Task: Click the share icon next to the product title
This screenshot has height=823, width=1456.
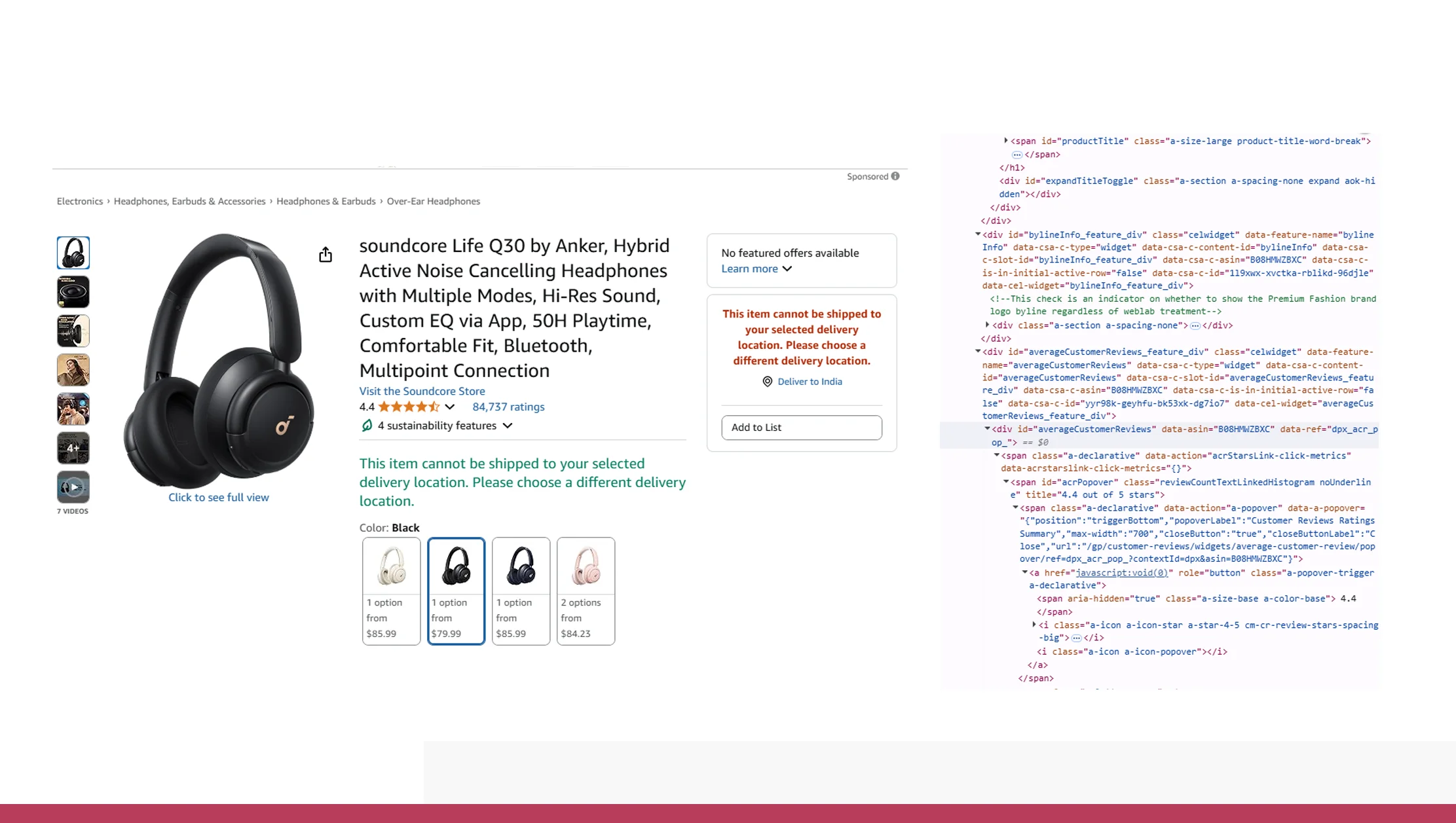Action: tap(326, 254)
